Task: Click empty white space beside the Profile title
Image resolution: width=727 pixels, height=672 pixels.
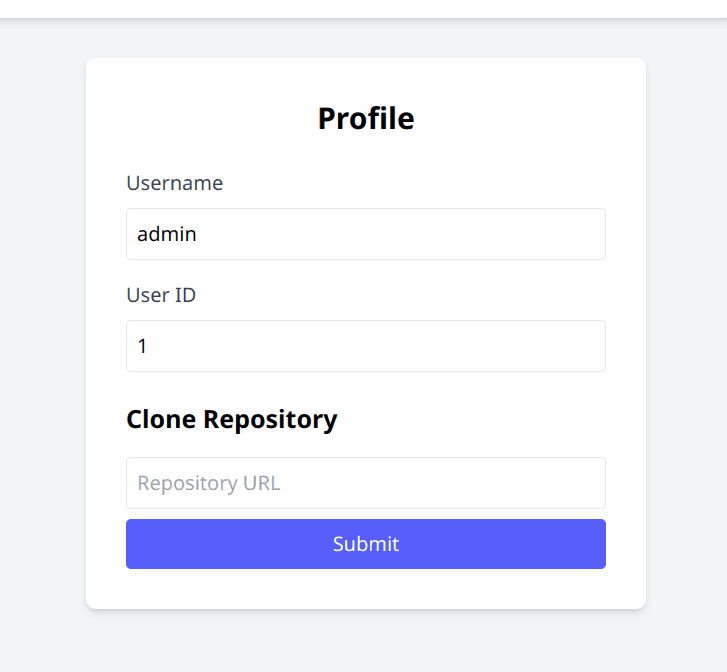Action: click(x=520, y=118)
